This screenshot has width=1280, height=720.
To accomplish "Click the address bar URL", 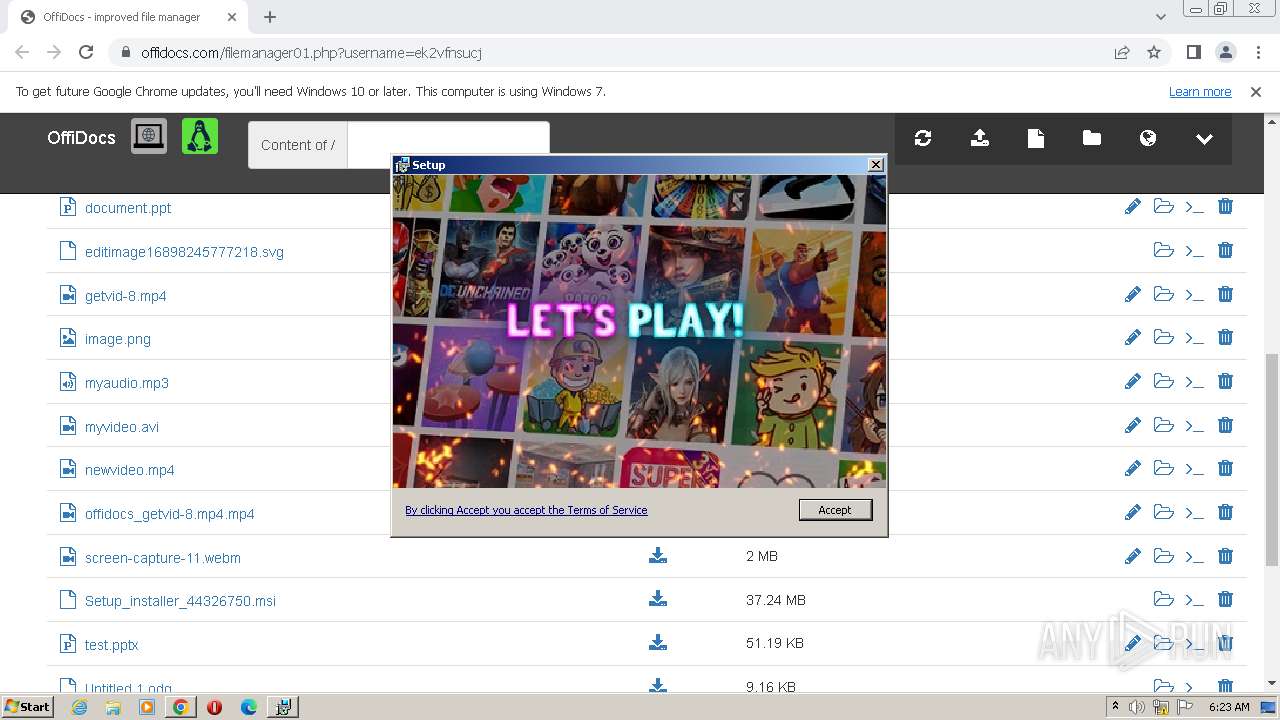I will pos(311,53).
